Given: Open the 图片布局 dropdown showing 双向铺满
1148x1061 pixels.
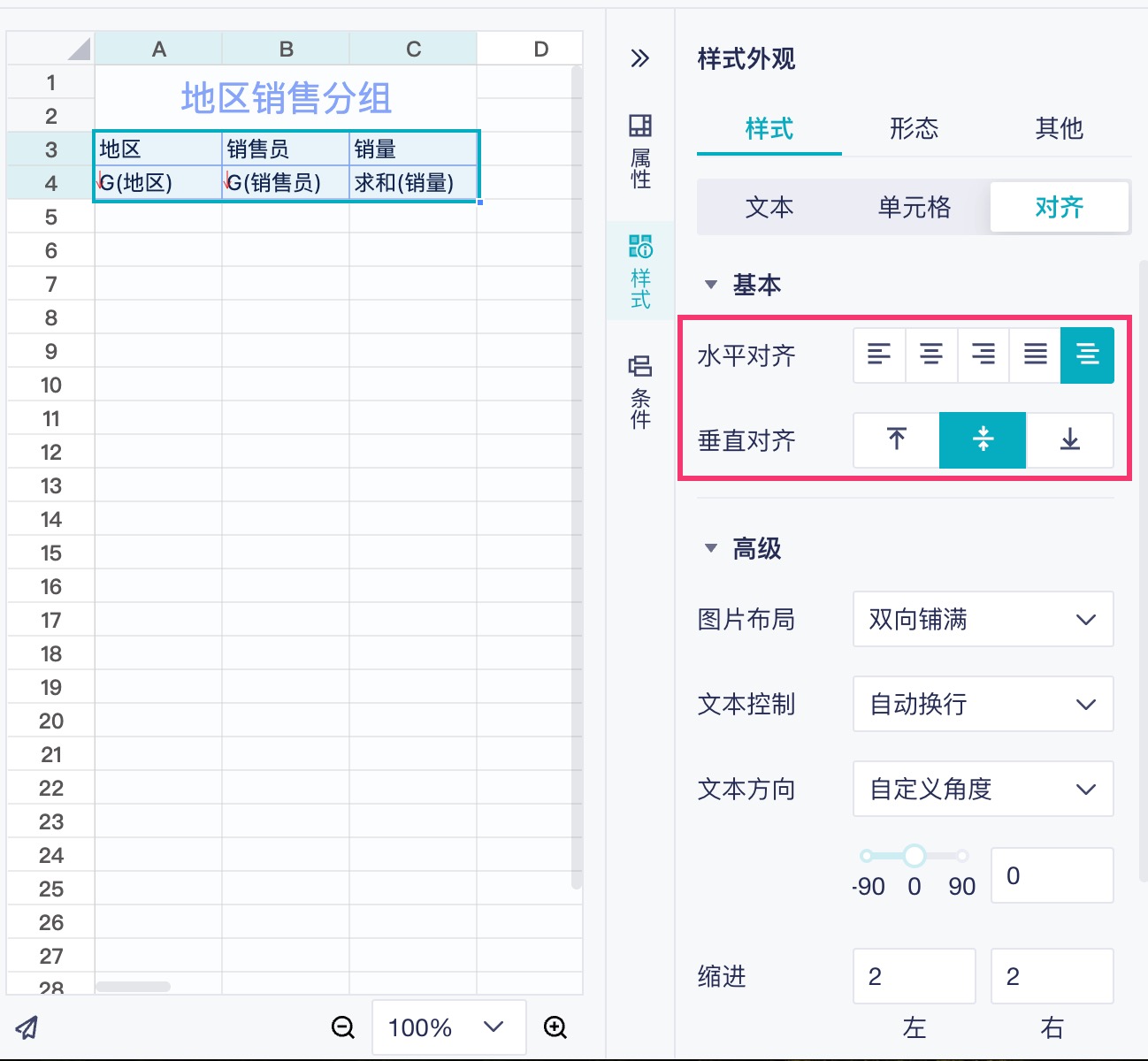Looking at the screenshot, I should coord(983,619).
